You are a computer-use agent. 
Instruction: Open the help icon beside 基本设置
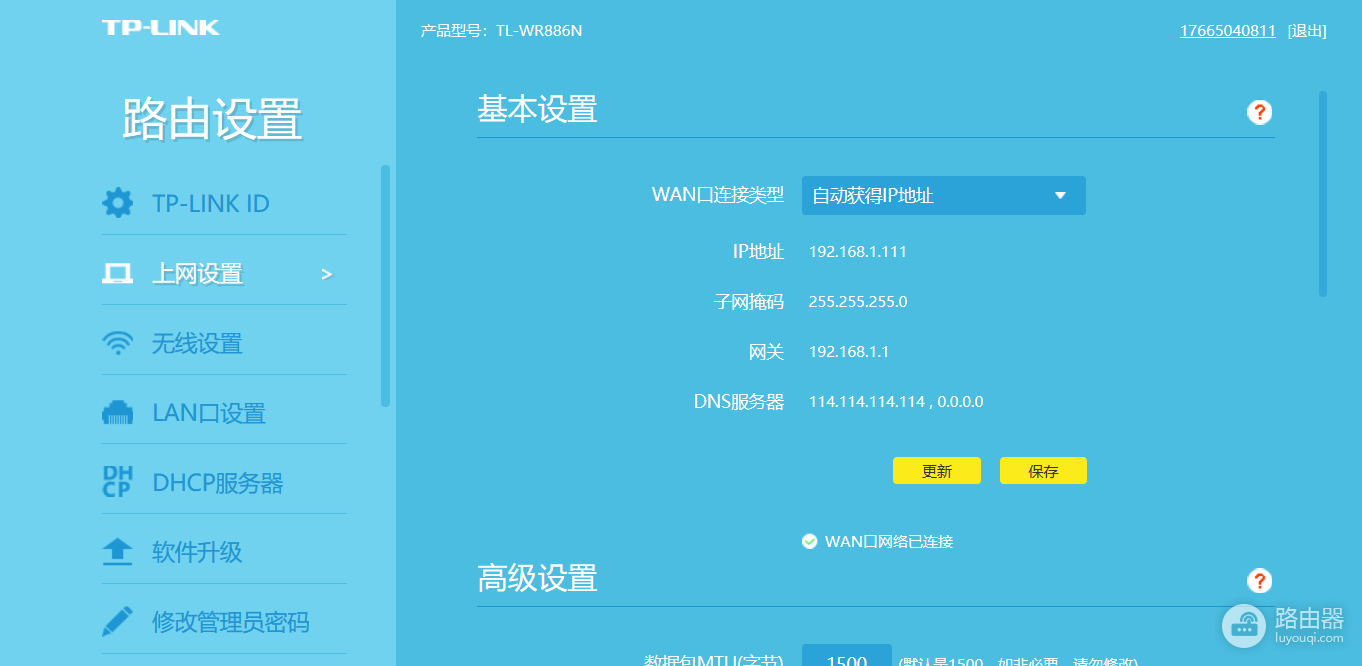click(x=1259, y=112)
